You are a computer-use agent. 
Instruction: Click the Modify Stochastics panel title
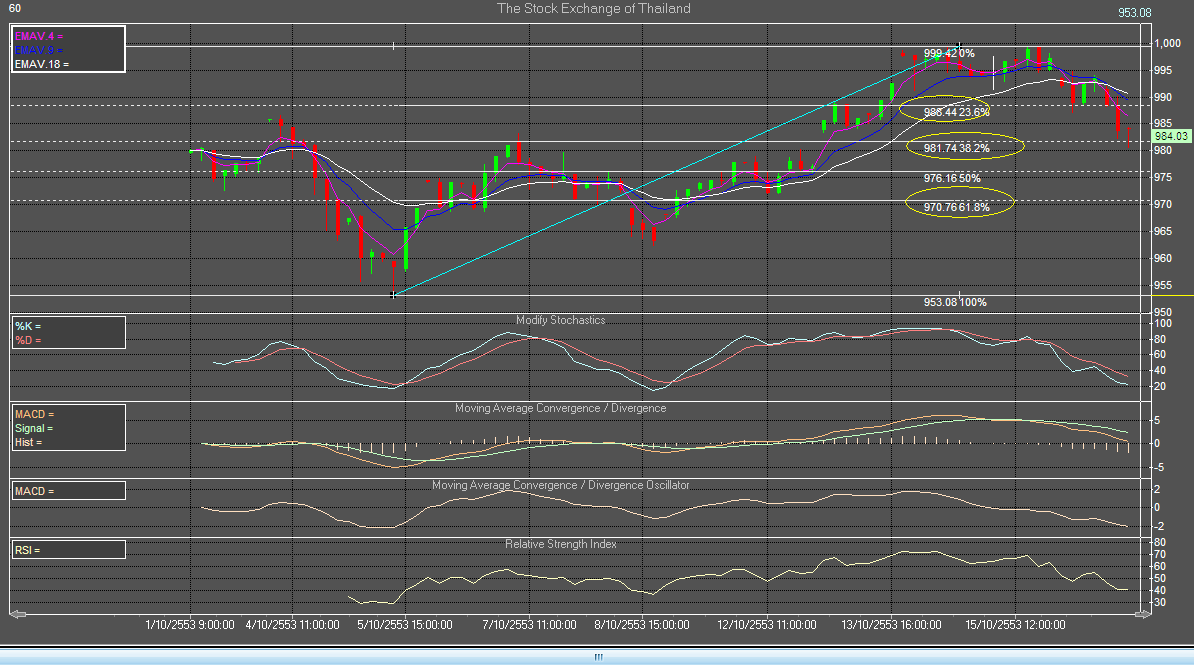[x=560, y=320]
